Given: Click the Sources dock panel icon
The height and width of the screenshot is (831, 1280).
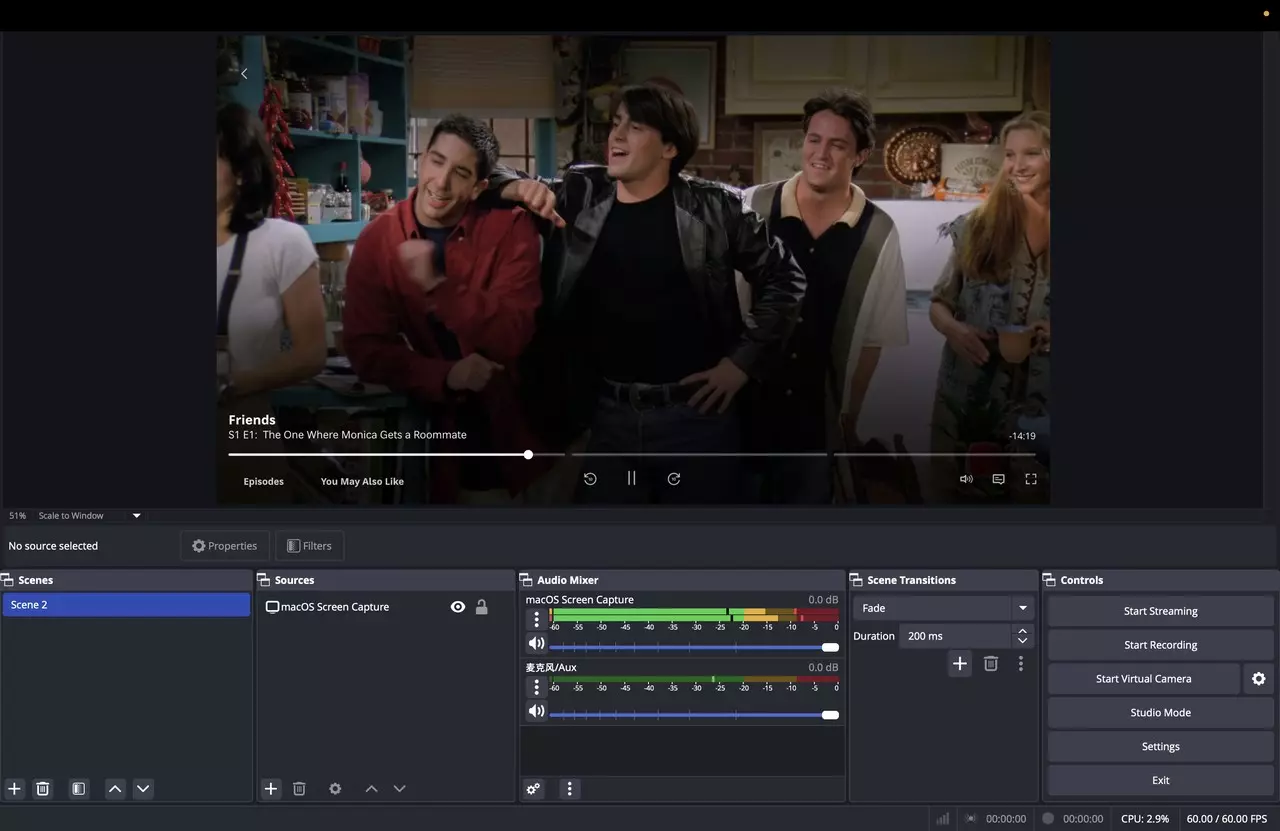Looking at the screenshot, I should click(264, 580).
